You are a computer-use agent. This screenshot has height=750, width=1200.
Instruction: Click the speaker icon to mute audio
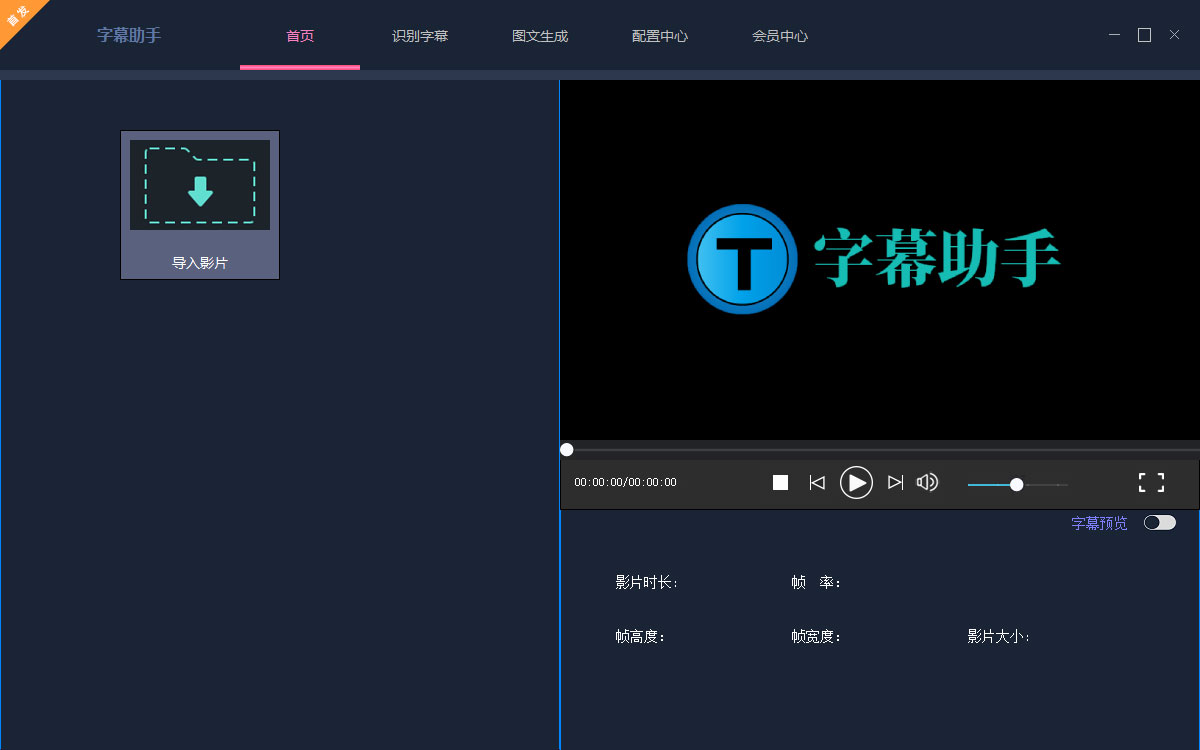[927, 482]
